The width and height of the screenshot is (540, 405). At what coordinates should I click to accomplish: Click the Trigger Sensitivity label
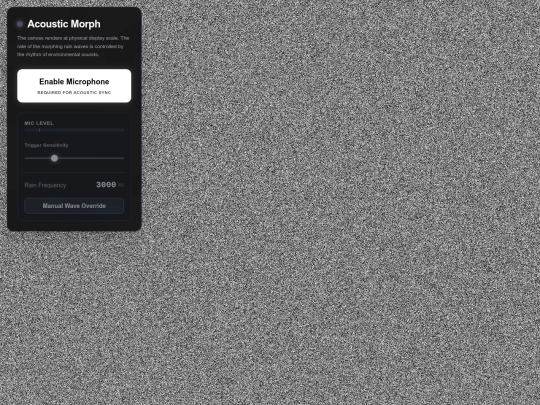[46, 145]
